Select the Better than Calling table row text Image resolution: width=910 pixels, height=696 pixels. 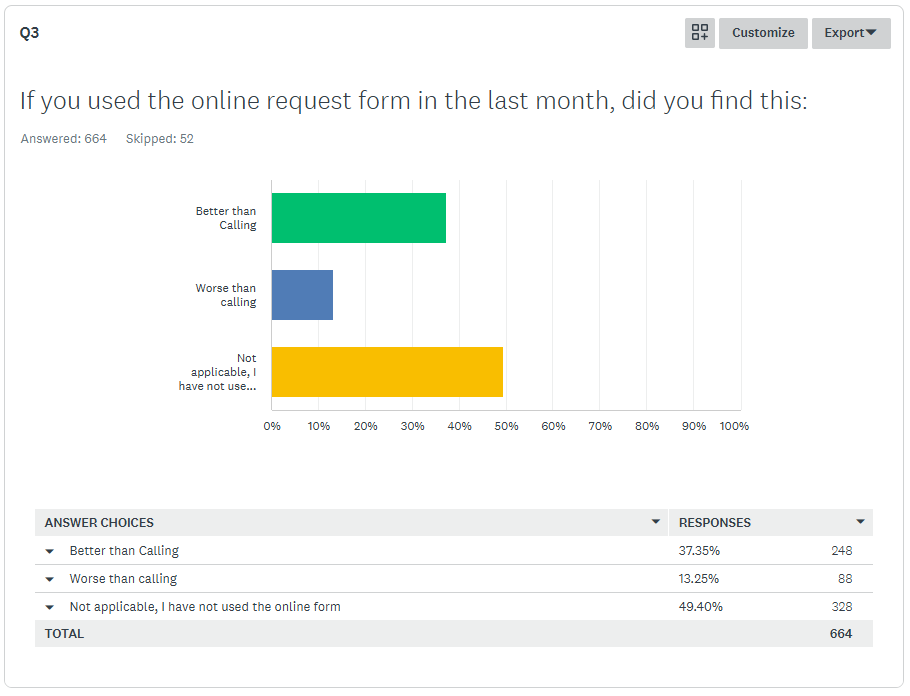tap(124, 551)
